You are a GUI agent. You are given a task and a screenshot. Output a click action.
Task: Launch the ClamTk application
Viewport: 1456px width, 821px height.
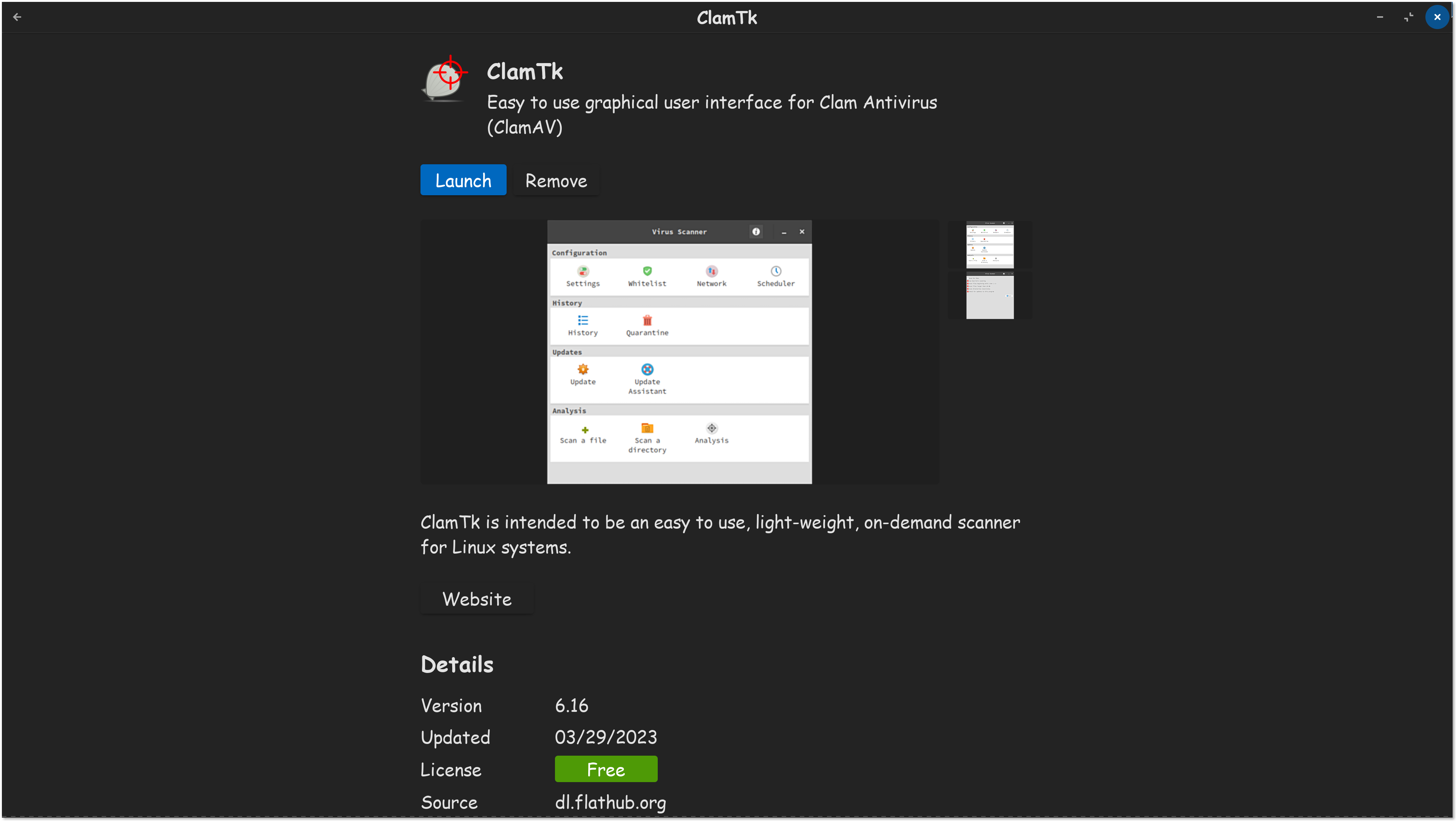463,180
